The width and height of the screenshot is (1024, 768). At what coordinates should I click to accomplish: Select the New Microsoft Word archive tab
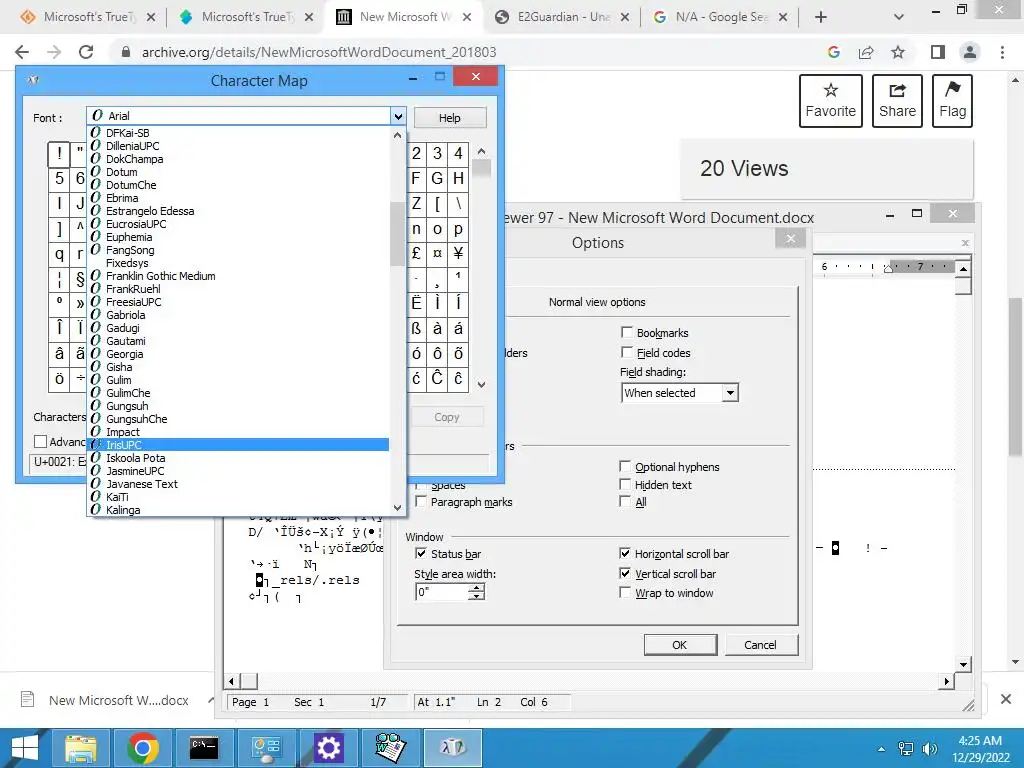pyautogui.click(x=394, y=17)
